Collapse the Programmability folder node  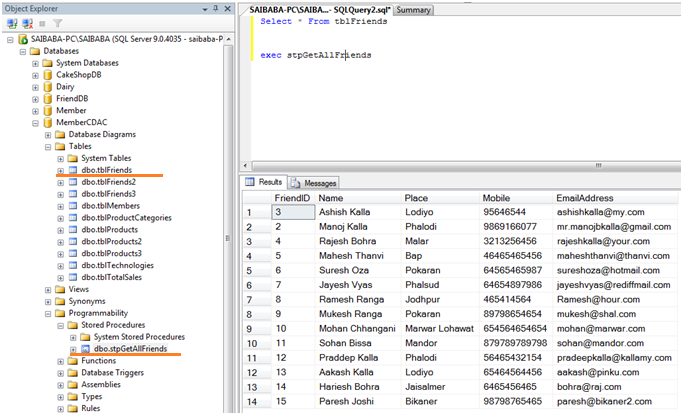coord(48,313)
